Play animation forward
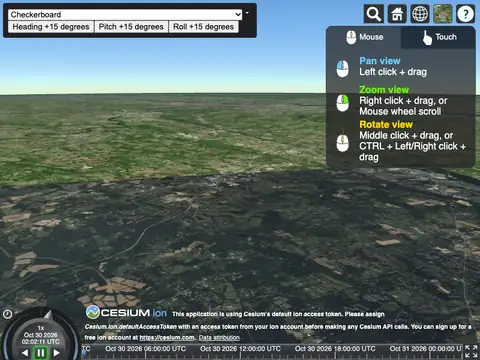The width and height of the screenshot is (480, 360). click(x=56, y=352)
